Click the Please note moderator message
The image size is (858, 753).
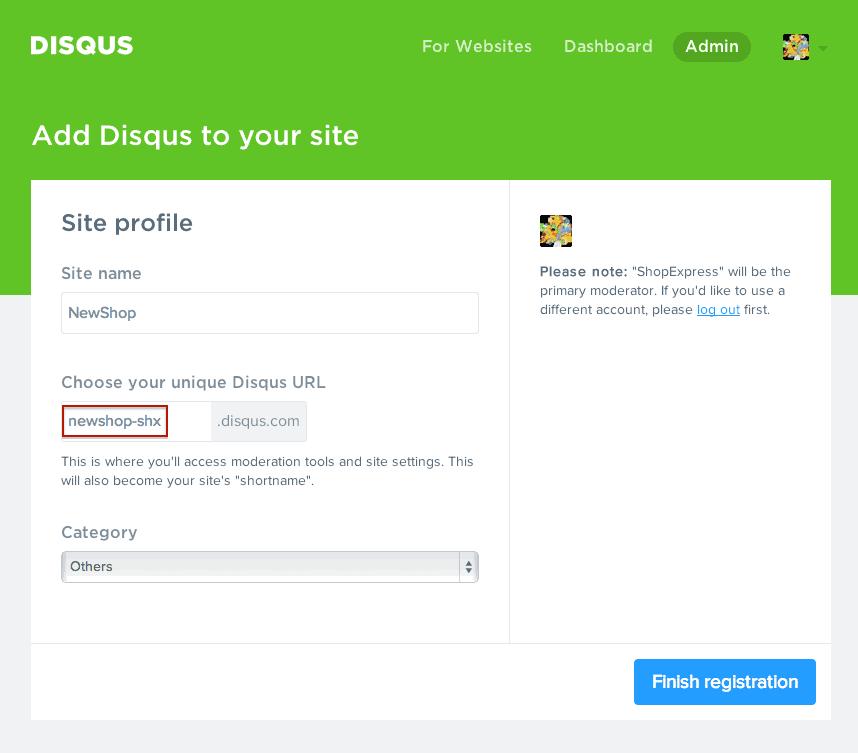[665, 291]
